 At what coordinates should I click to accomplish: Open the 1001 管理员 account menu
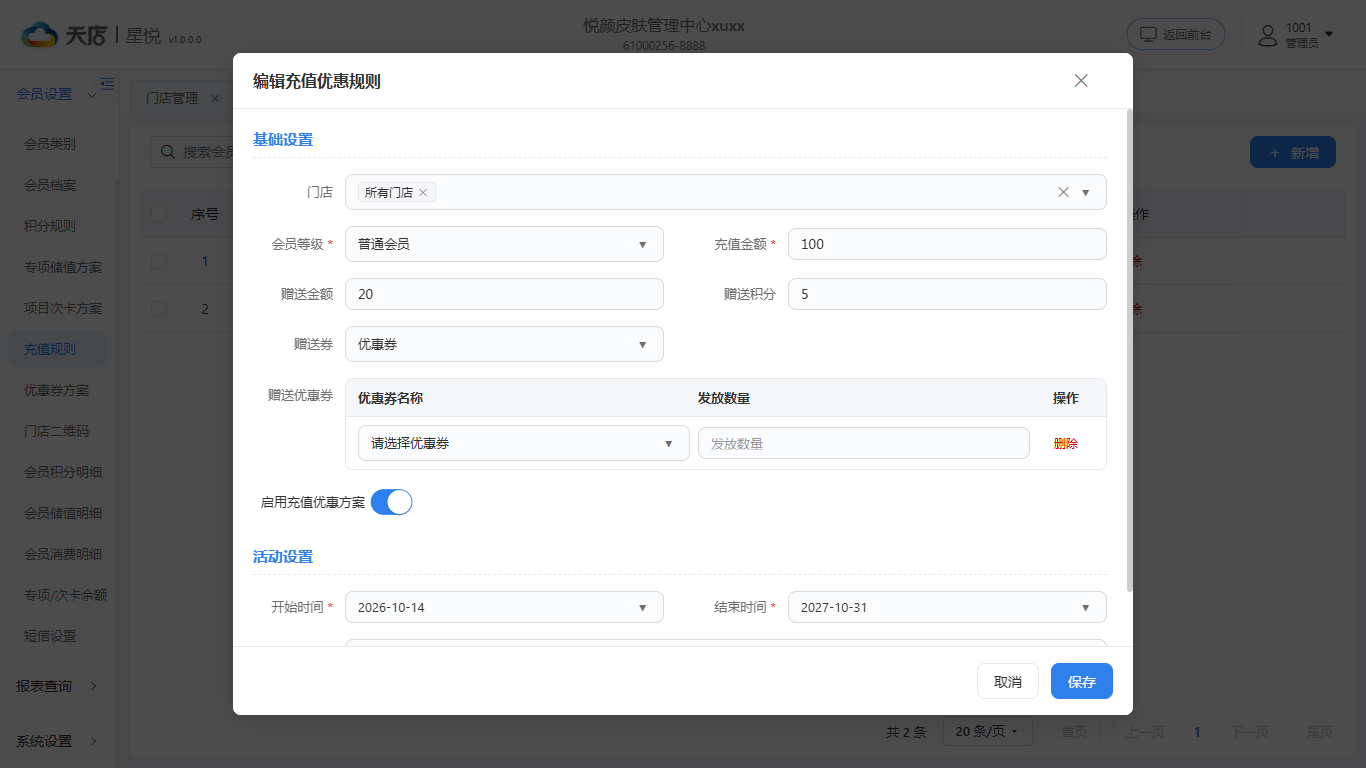tap(1296, 36)
